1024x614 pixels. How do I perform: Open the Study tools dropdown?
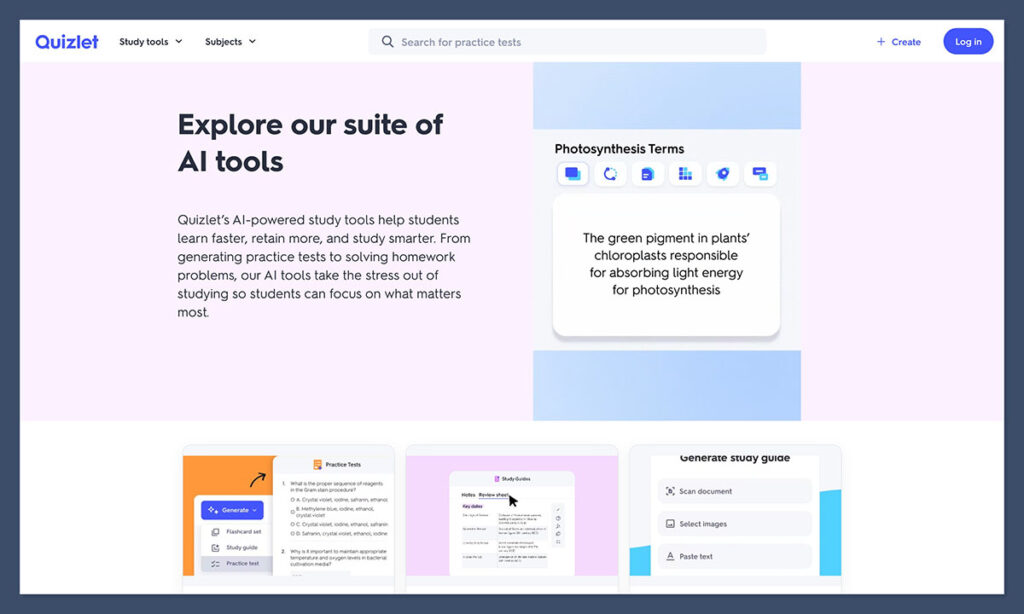coord(150,41)
